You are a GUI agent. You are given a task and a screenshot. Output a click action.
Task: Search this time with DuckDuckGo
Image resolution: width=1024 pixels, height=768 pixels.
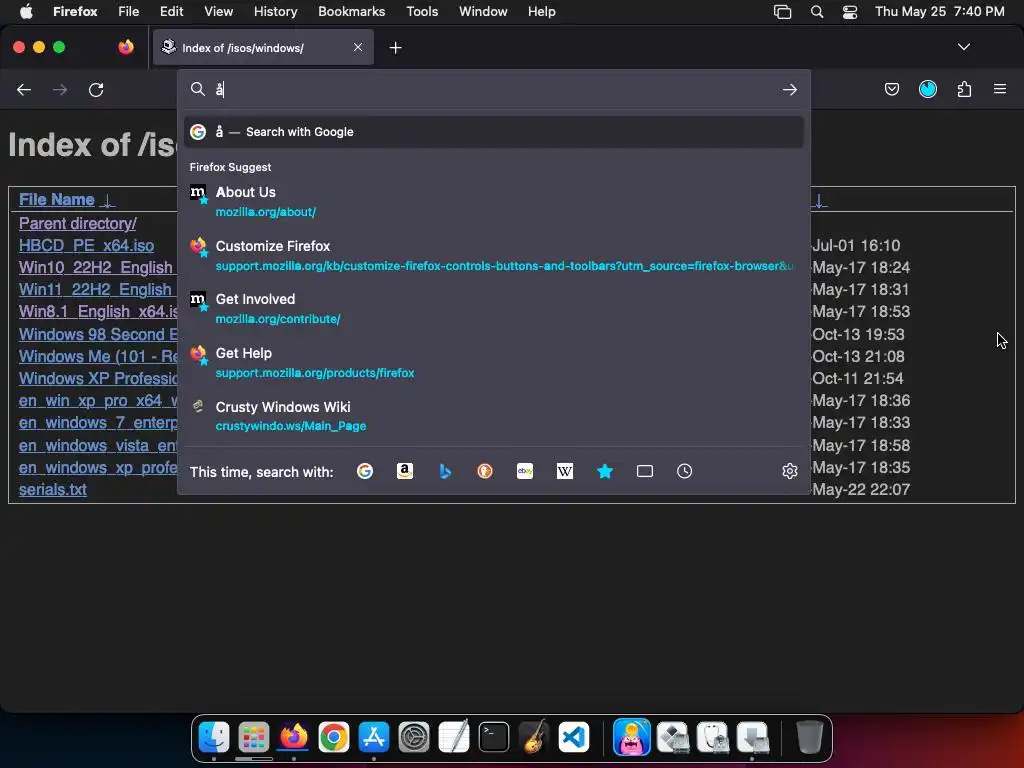[x=485, y=471]
